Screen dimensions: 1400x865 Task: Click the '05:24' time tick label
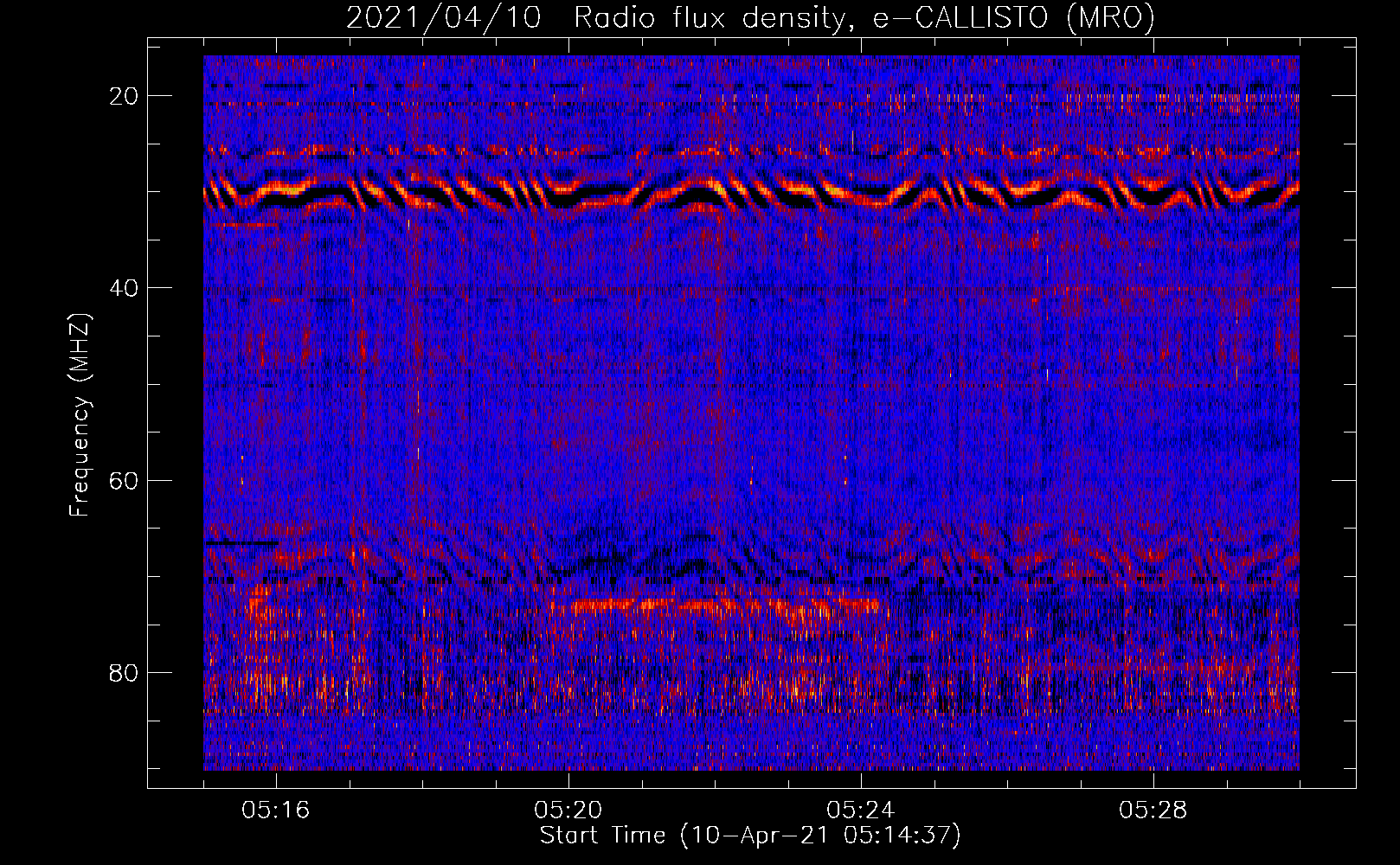(861, 811)
